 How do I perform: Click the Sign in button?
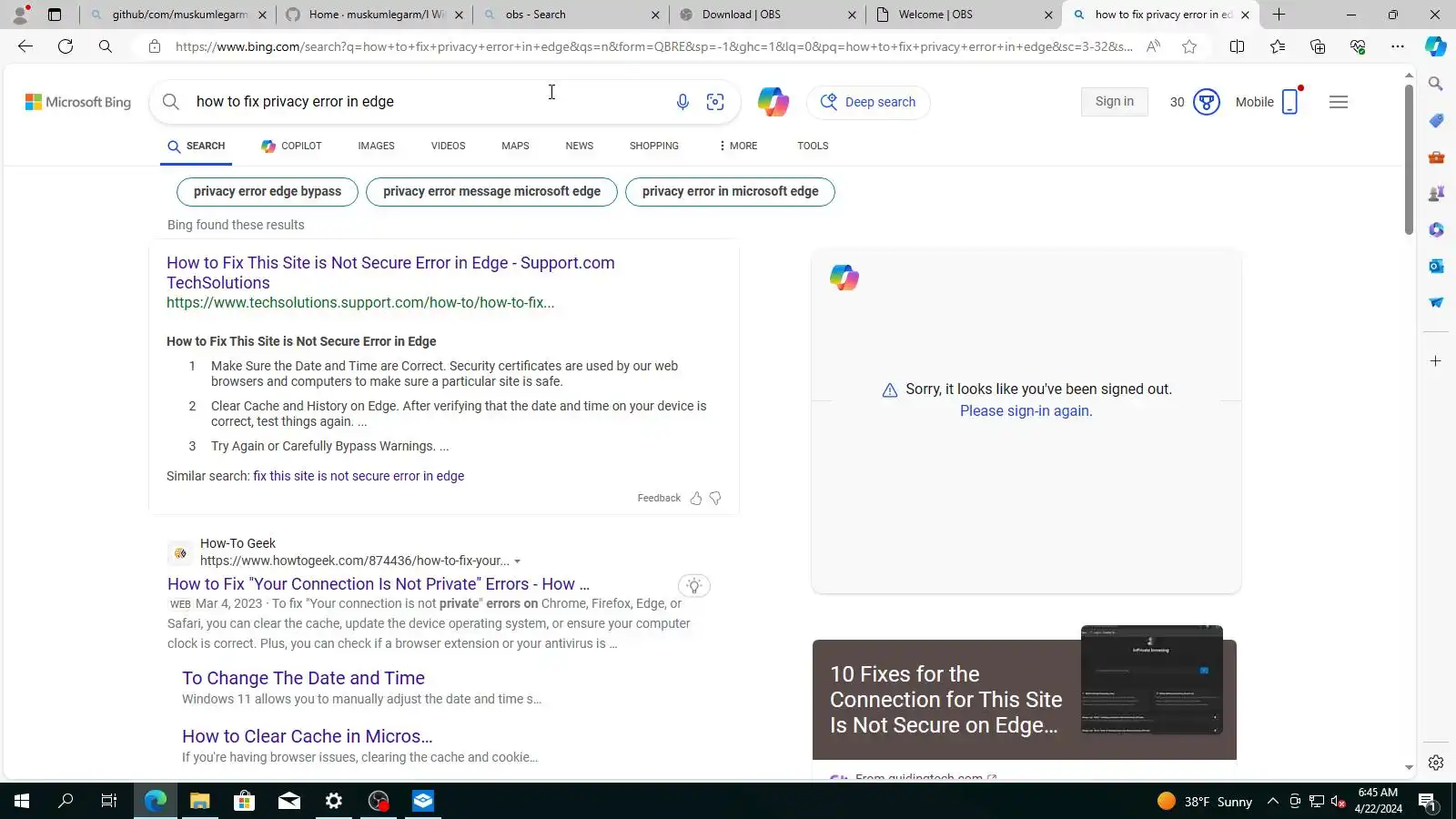1115,102
